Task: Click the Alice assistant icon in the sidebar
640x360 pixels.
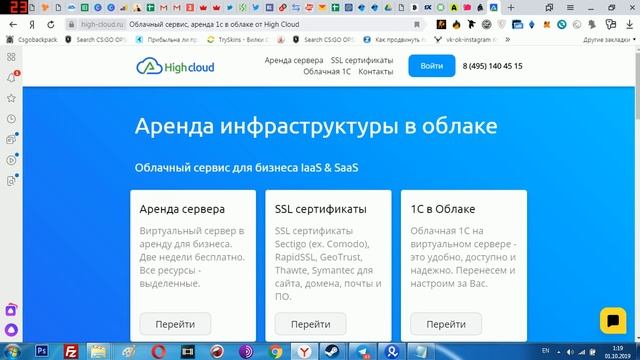Action: coord(11,329)
